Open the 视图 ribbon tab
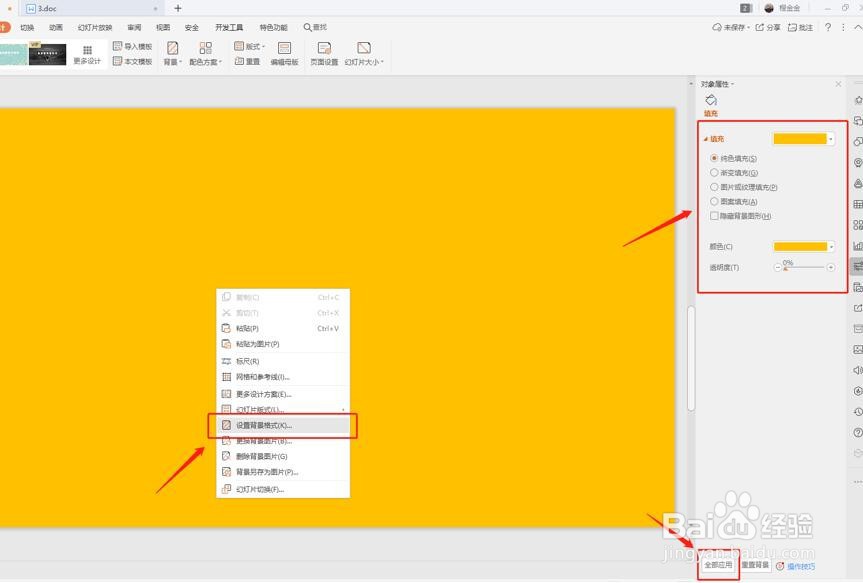The image size is (863, 583). coord(163,27)
